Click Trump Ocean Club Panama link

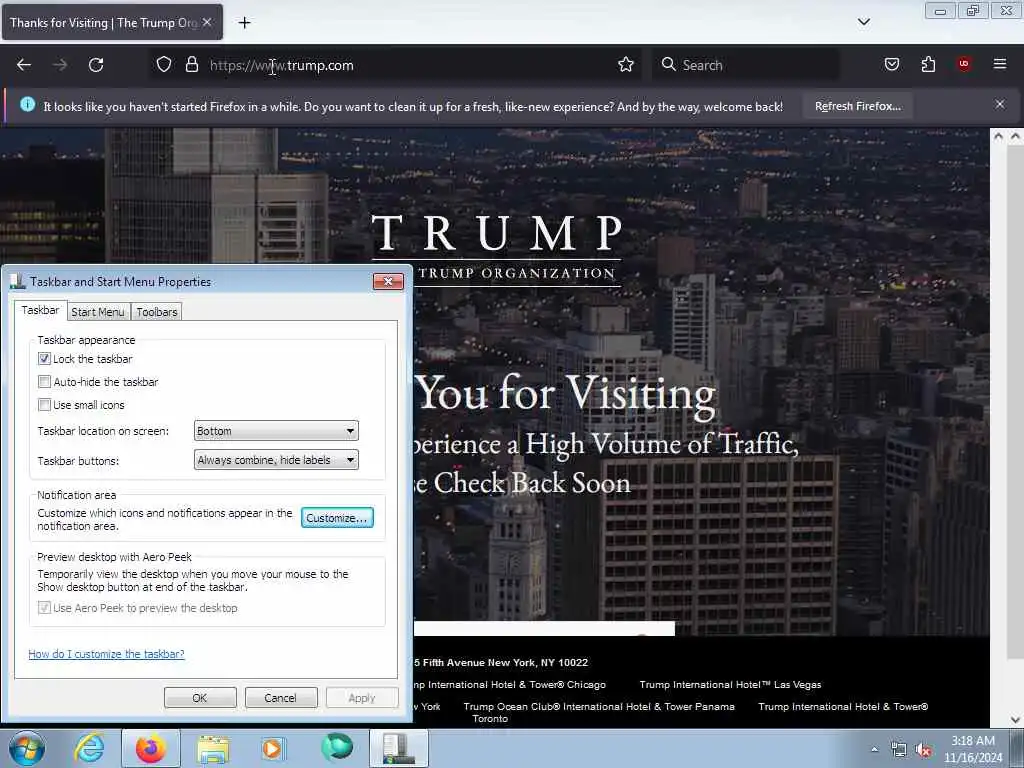(x=599, y=707)
